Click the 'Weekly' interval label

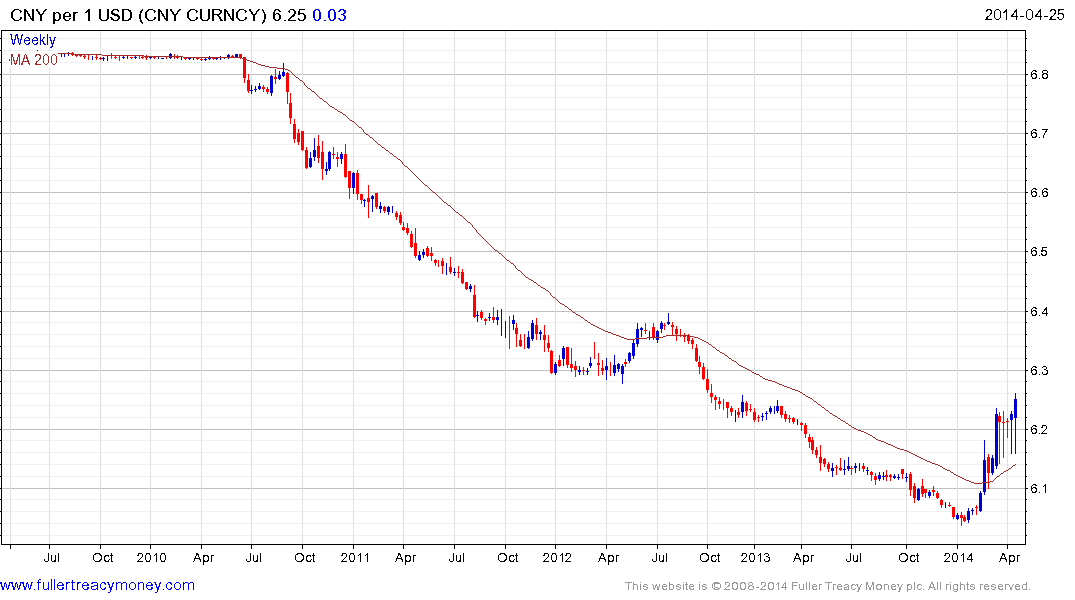pos(33,40)
